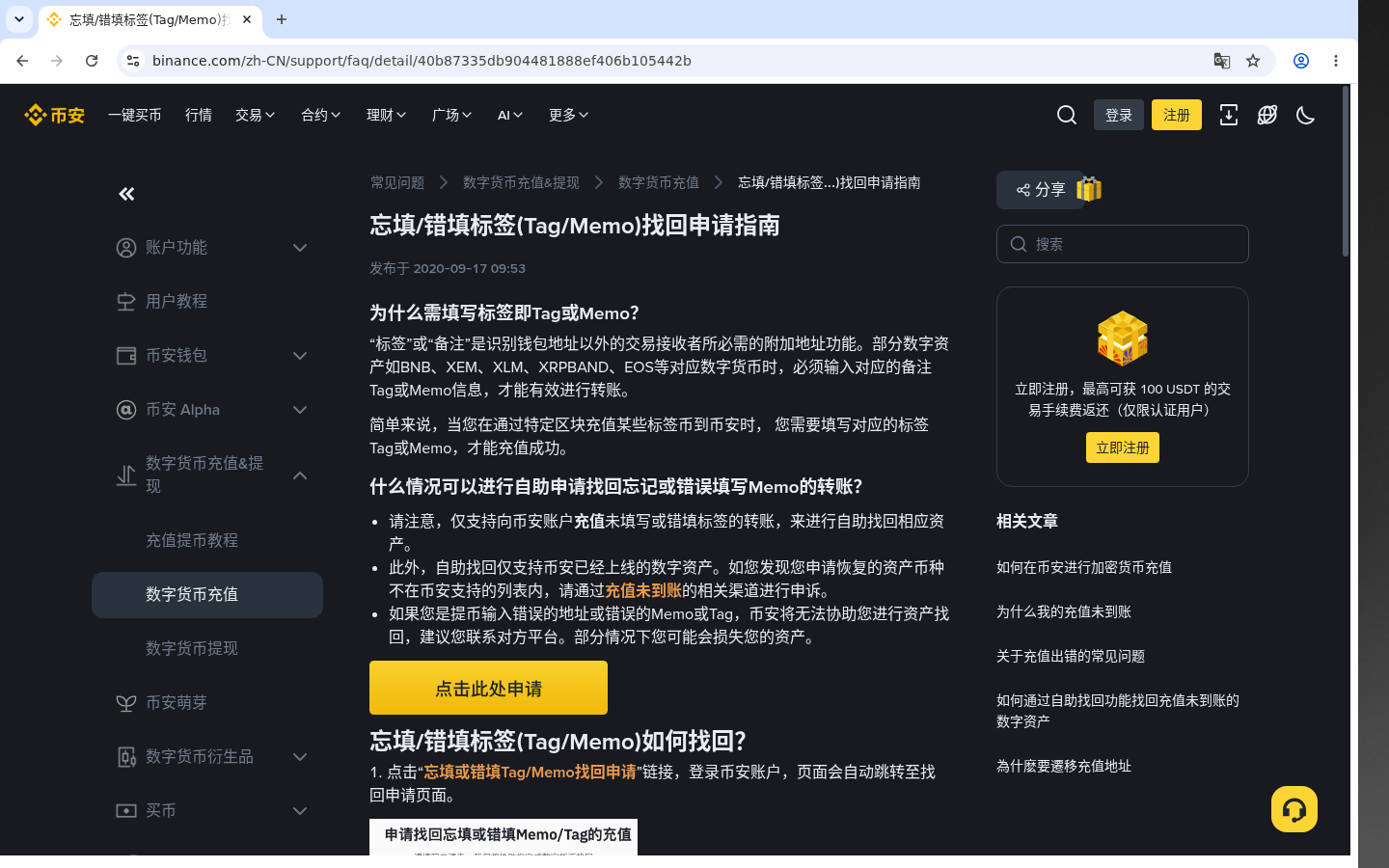Expand the AI navigation dropdown
The width and height of the screenshot is (1389, 868).
(510, 115)
